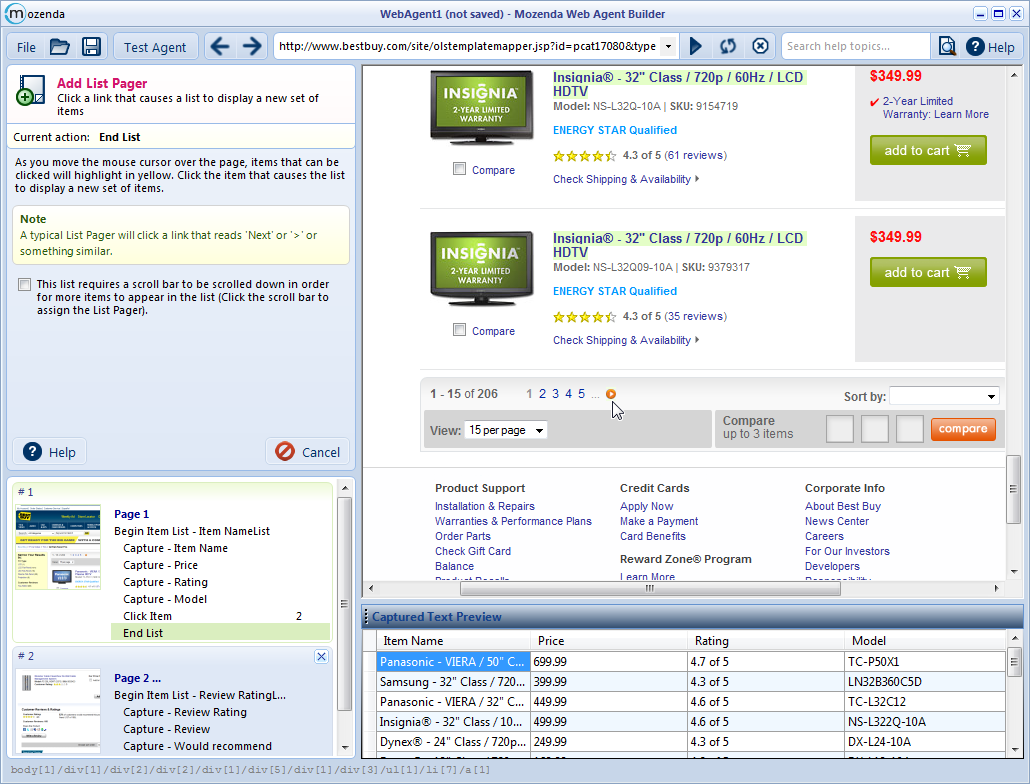The image size is (1030, 784).
Task: Click the 2-Year Limited Warranty link
Action: point(935,108)
